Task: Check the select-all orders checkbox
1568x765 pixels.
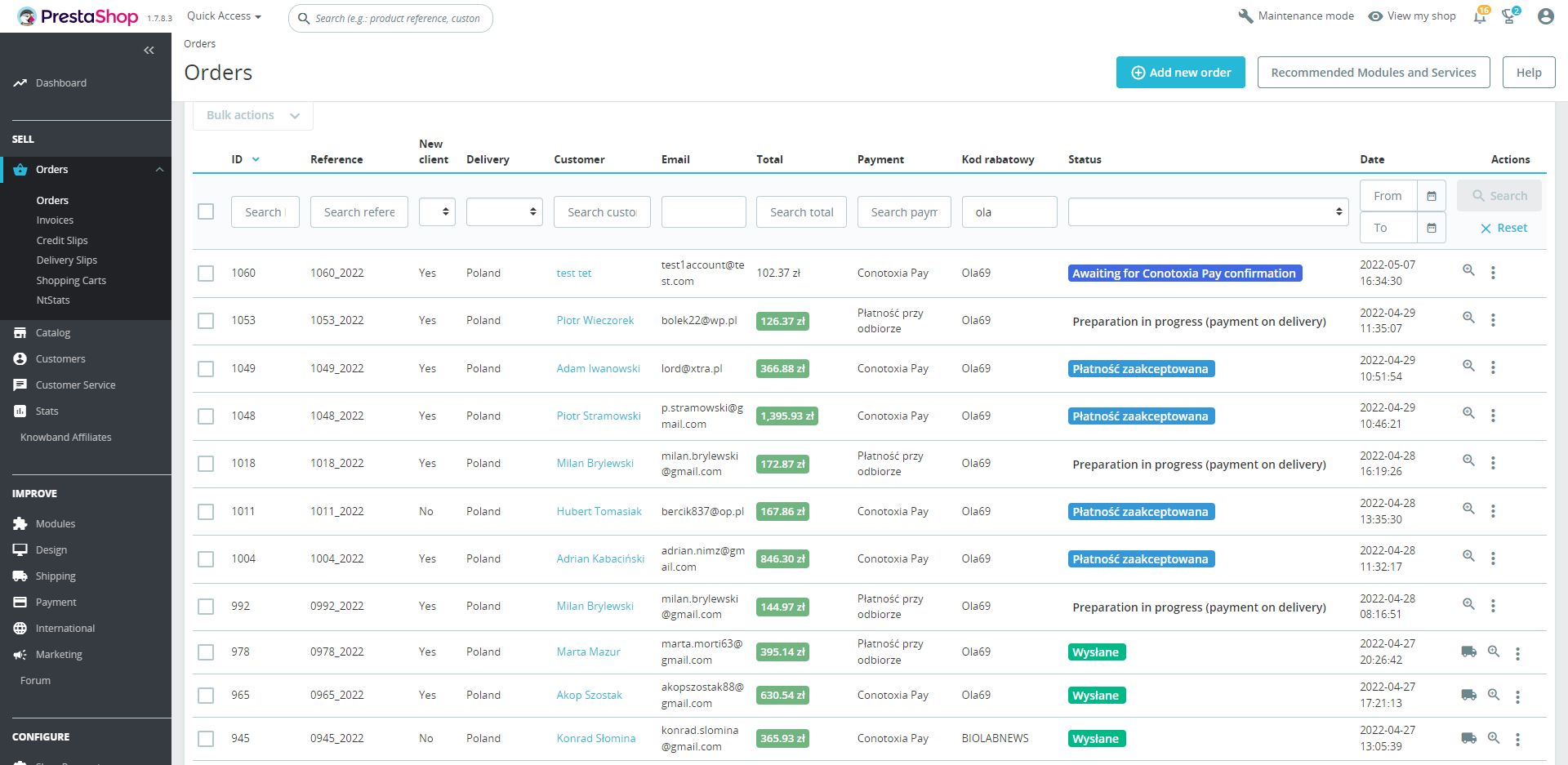Action: 206,211
